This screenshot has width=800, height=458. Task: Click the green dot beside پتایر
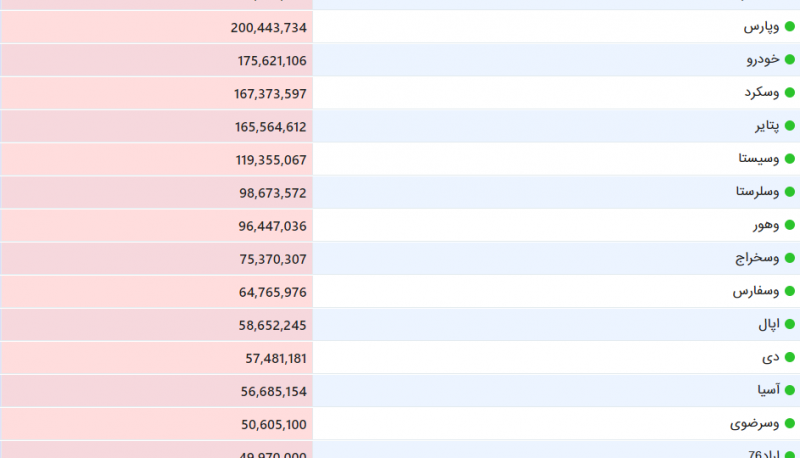point(790,125)
